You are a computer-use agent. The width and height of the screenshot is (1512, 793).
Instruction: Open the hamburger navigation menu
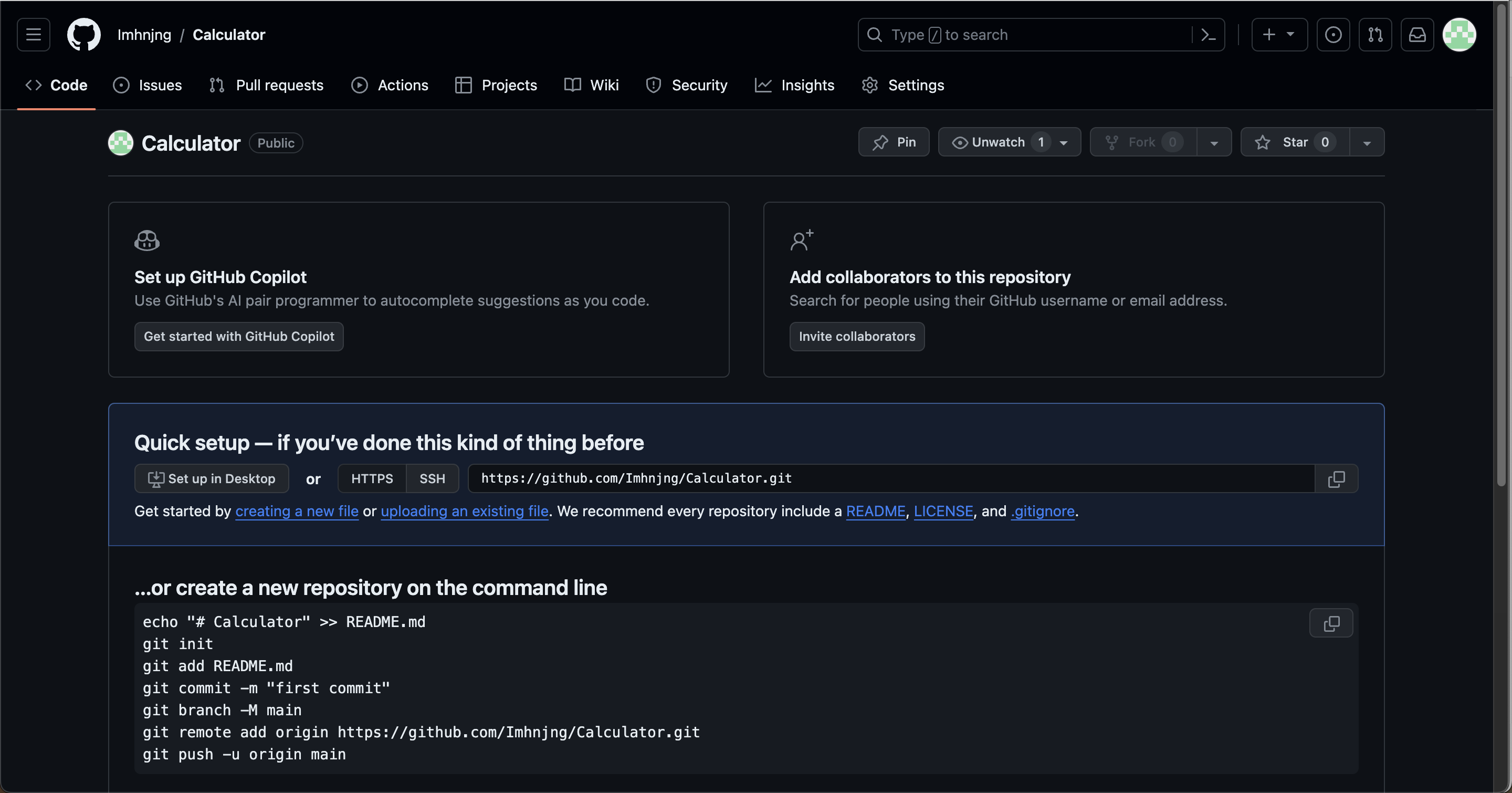(x=34, y=35)
